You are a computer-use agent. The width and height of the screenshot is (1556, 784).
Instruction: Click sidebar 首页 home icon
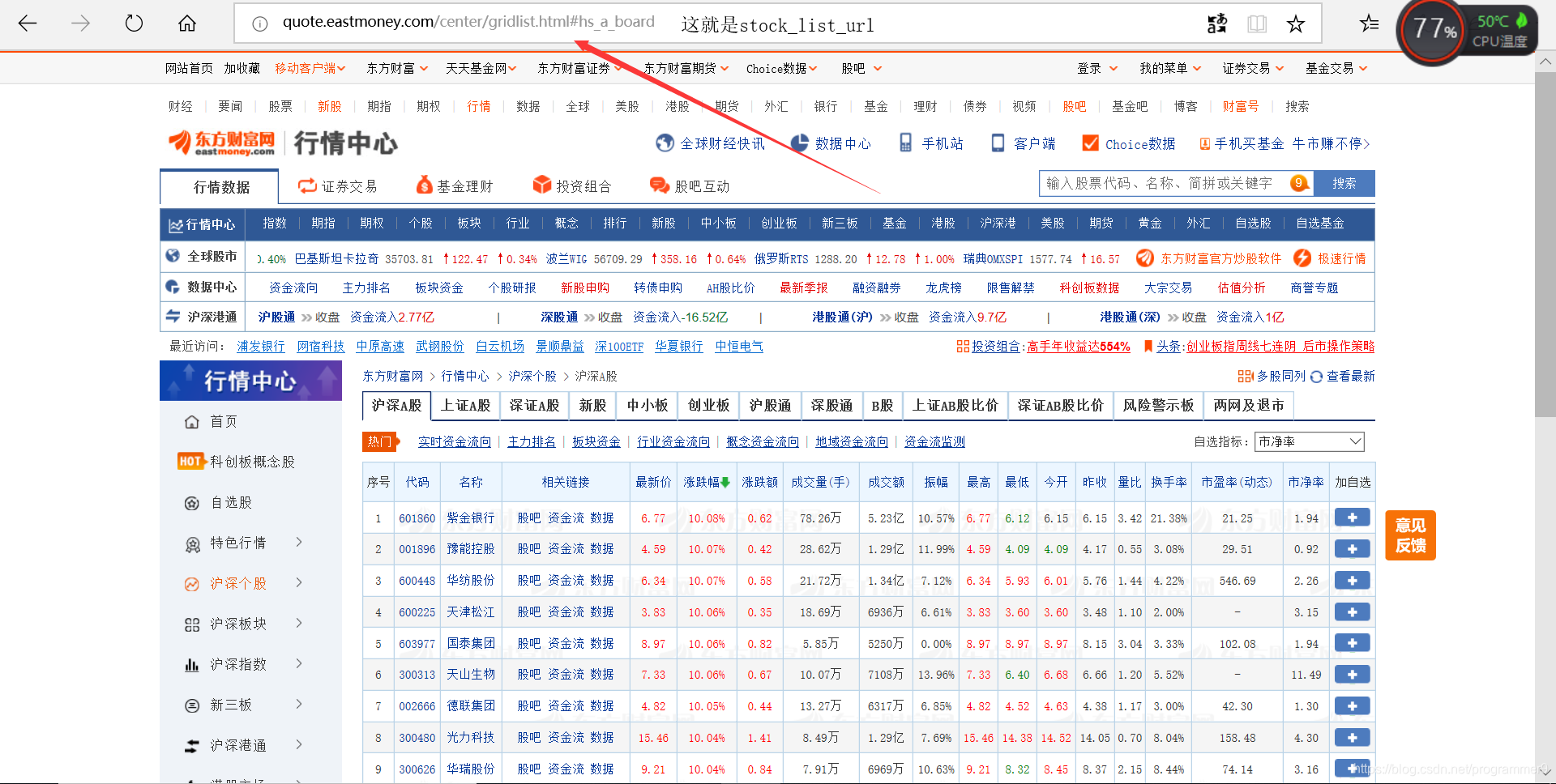point(192,422)
